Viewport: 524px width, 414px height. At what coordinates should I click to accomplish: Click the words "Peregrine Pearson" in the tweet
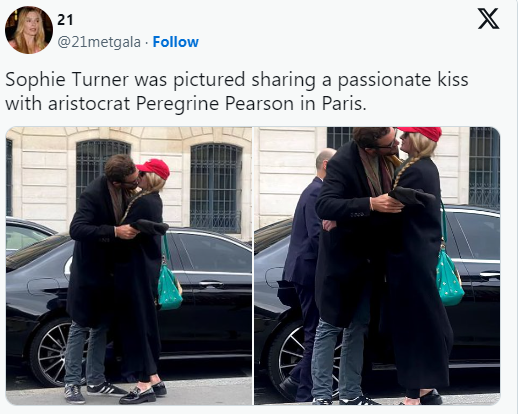[x=216, y=103]
